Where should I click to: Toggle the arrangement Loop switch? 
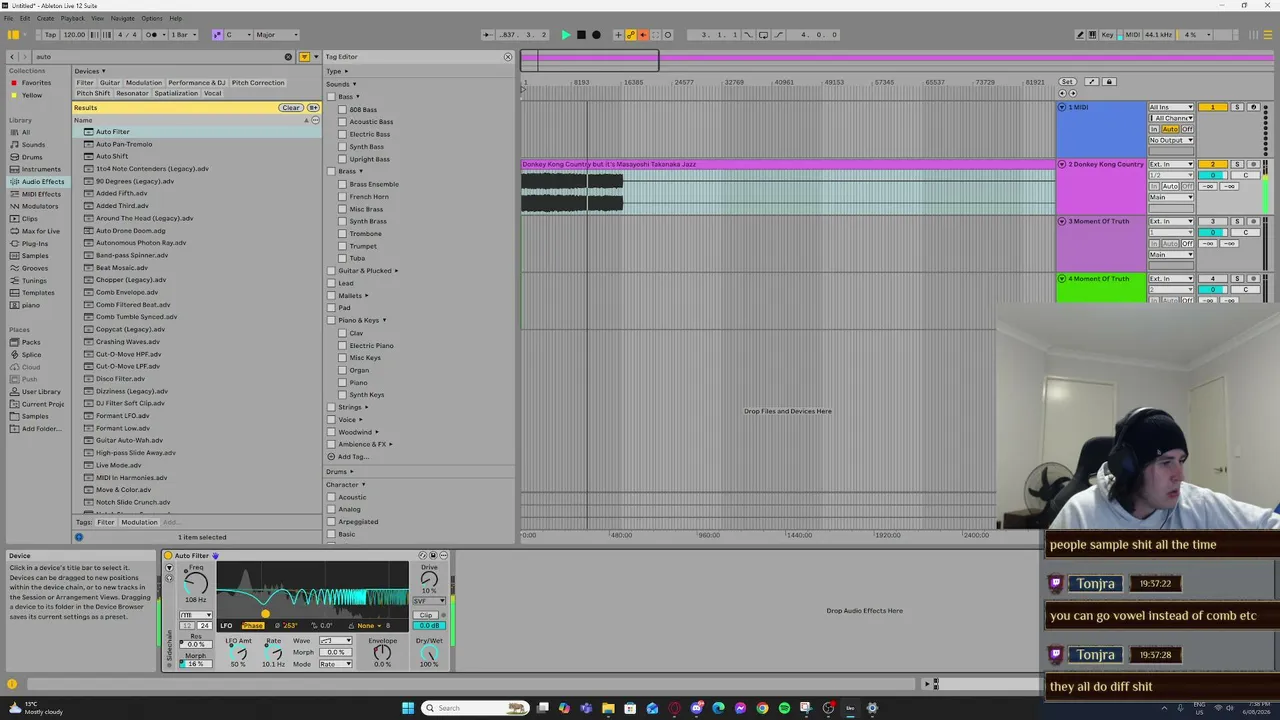pos(763,35)
